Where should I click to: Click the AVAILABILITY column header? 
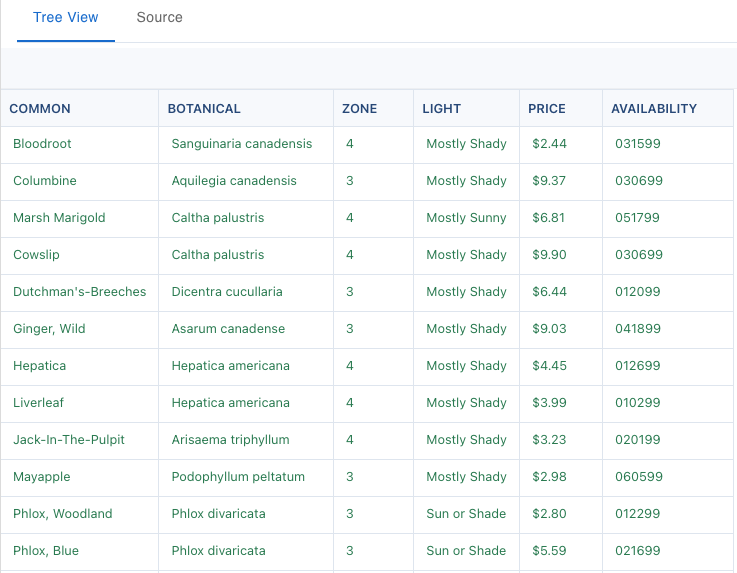click(x=668, y=108)
